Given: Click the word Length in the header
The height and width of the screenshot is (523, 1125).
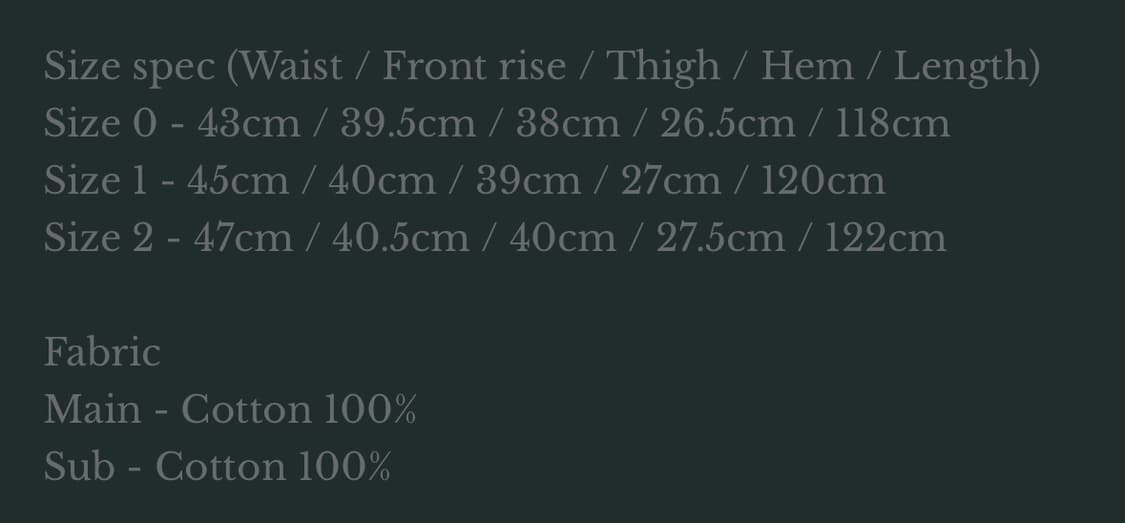Looking at the screenshot, I should [961, 67].
